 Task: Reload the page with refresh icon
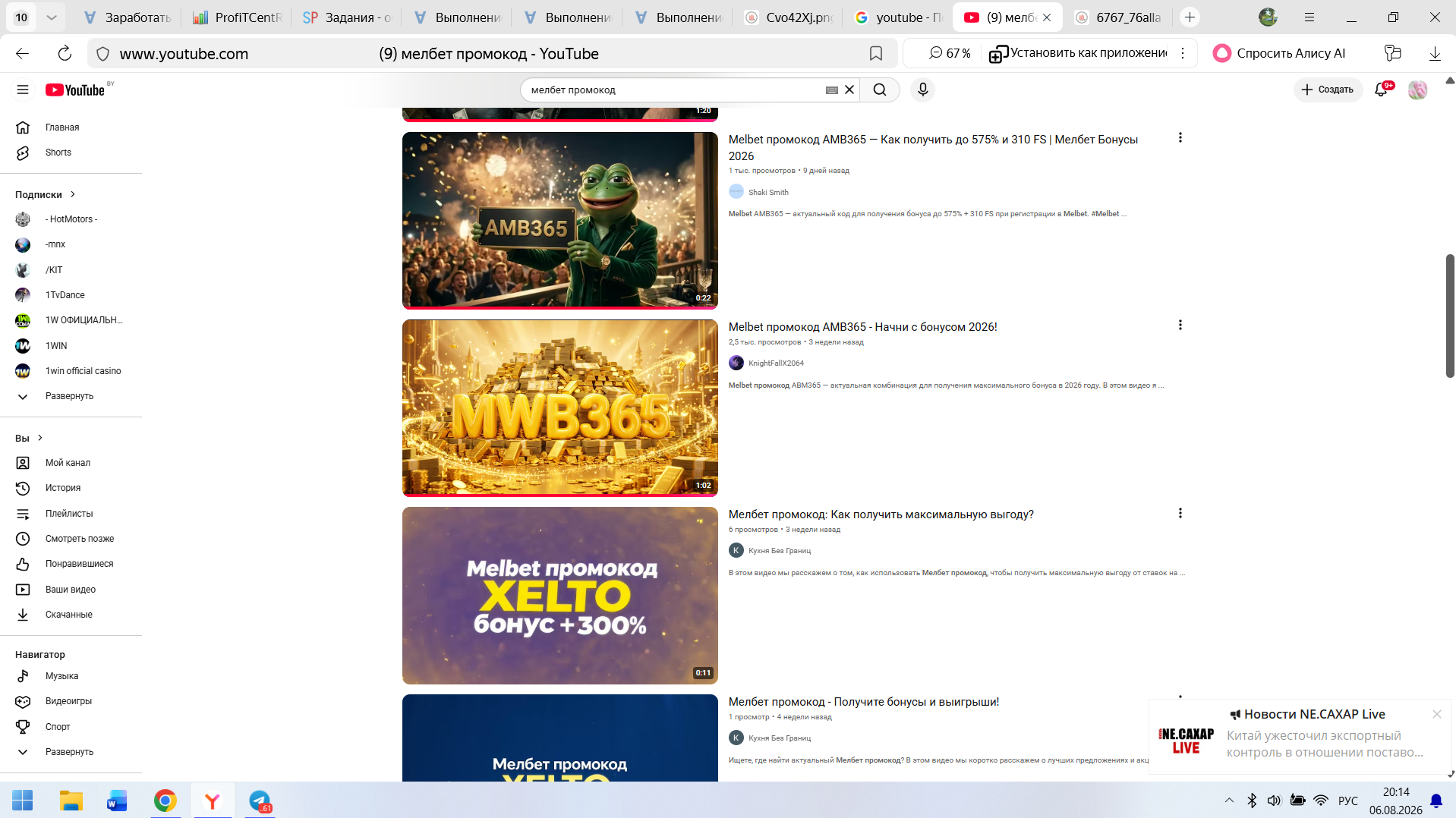[65, 53]
